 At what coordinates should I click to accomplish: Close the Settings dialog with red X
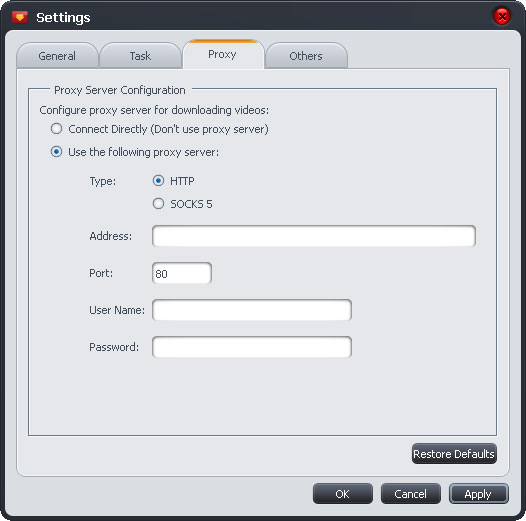coord(502,16)
